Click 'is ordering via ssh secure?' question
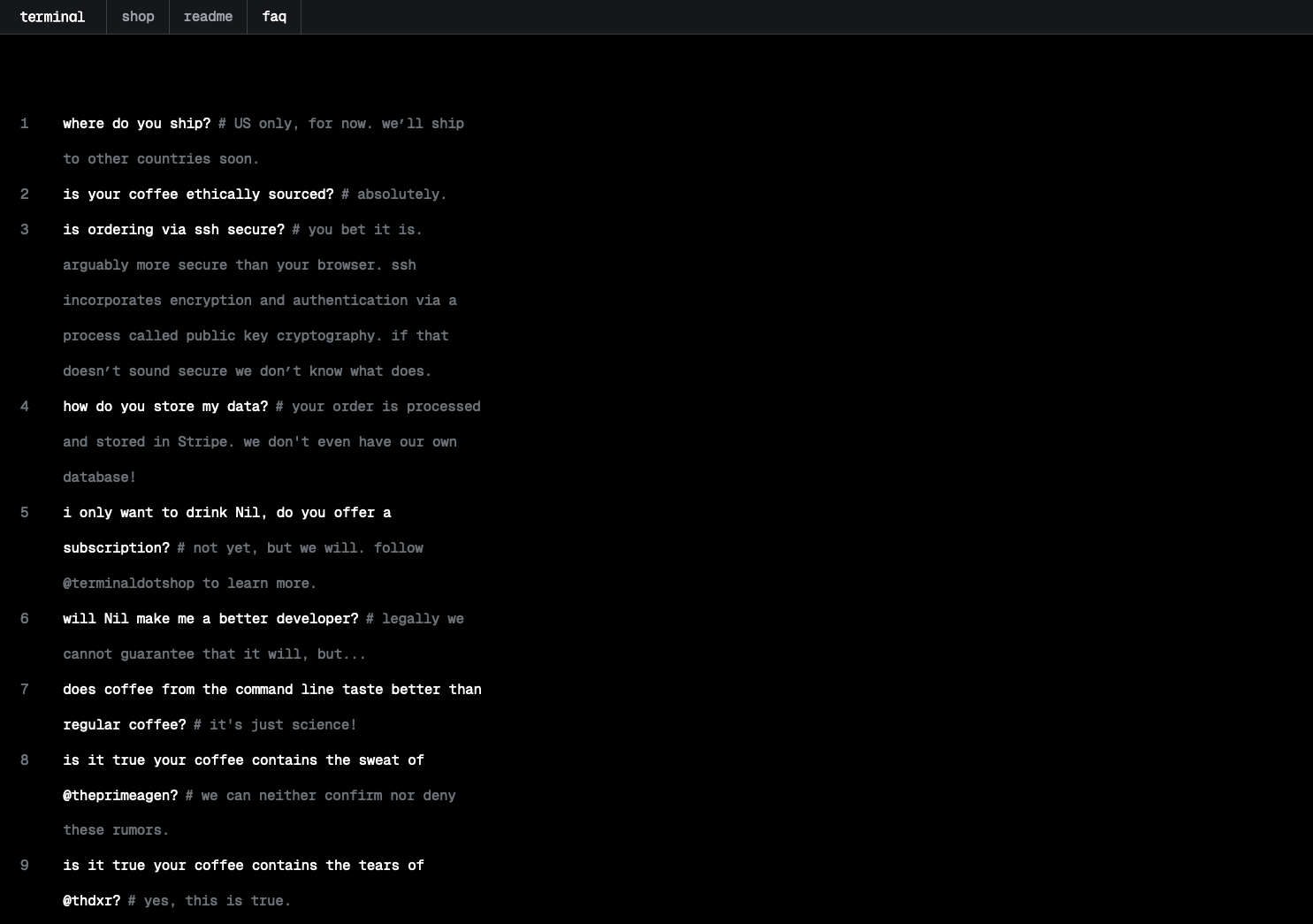This screenshot has height=924, width=1313. 173,230
